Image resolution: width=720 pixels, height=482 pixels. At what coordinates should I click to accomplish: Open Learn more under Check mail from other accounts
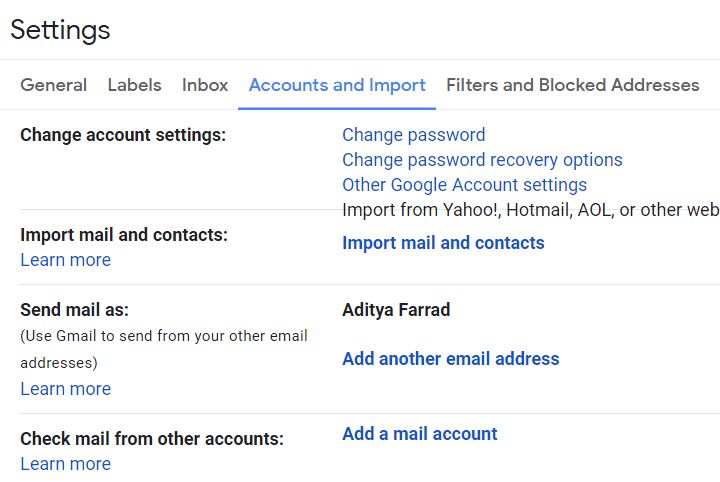tap(65, 464)
